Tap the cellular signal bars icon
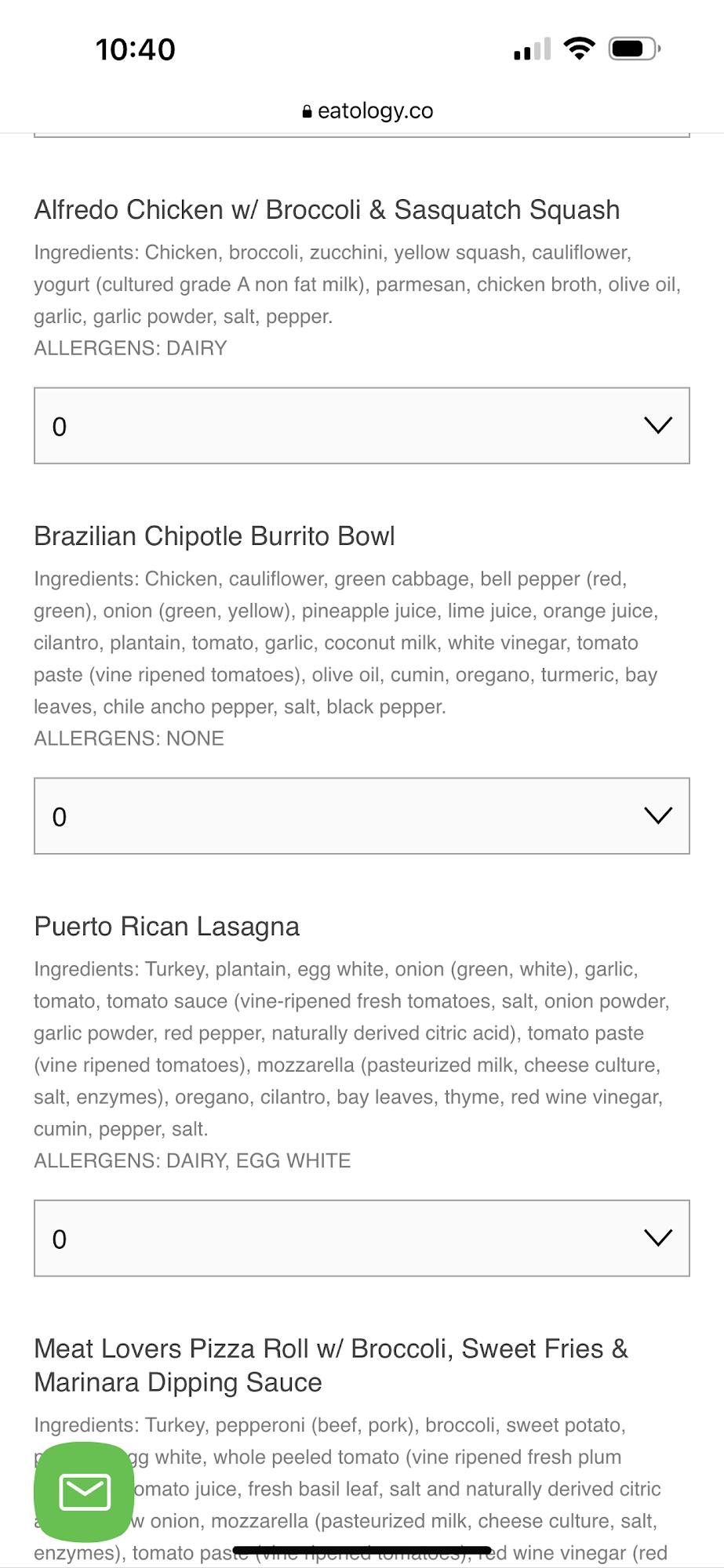724x1568 pixels. pyautogui.click(x=532, y=50)
